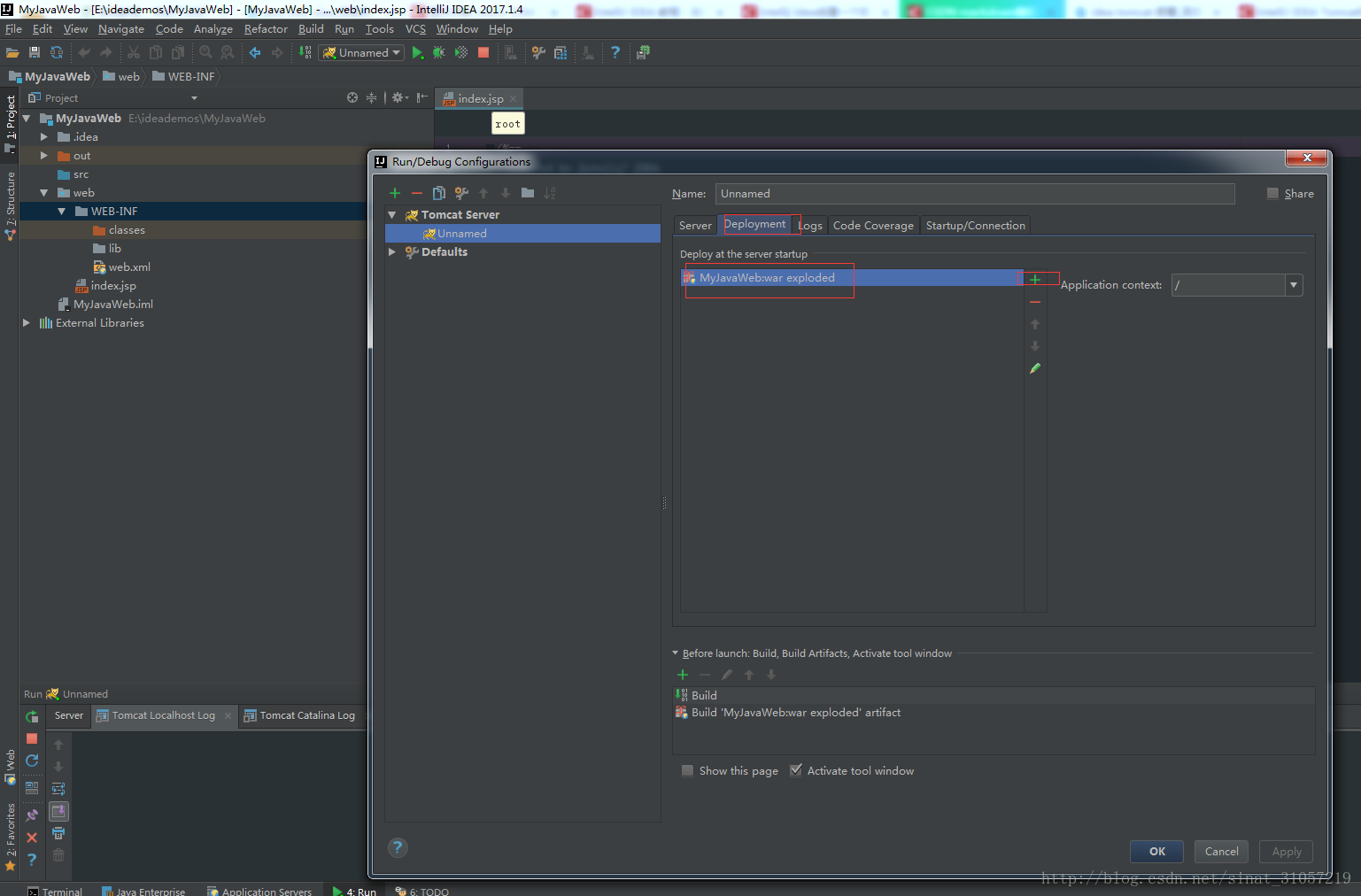Click the Cancel button
The width and height of the screenshot is (1361, 896).
(x=1222, y=851)
